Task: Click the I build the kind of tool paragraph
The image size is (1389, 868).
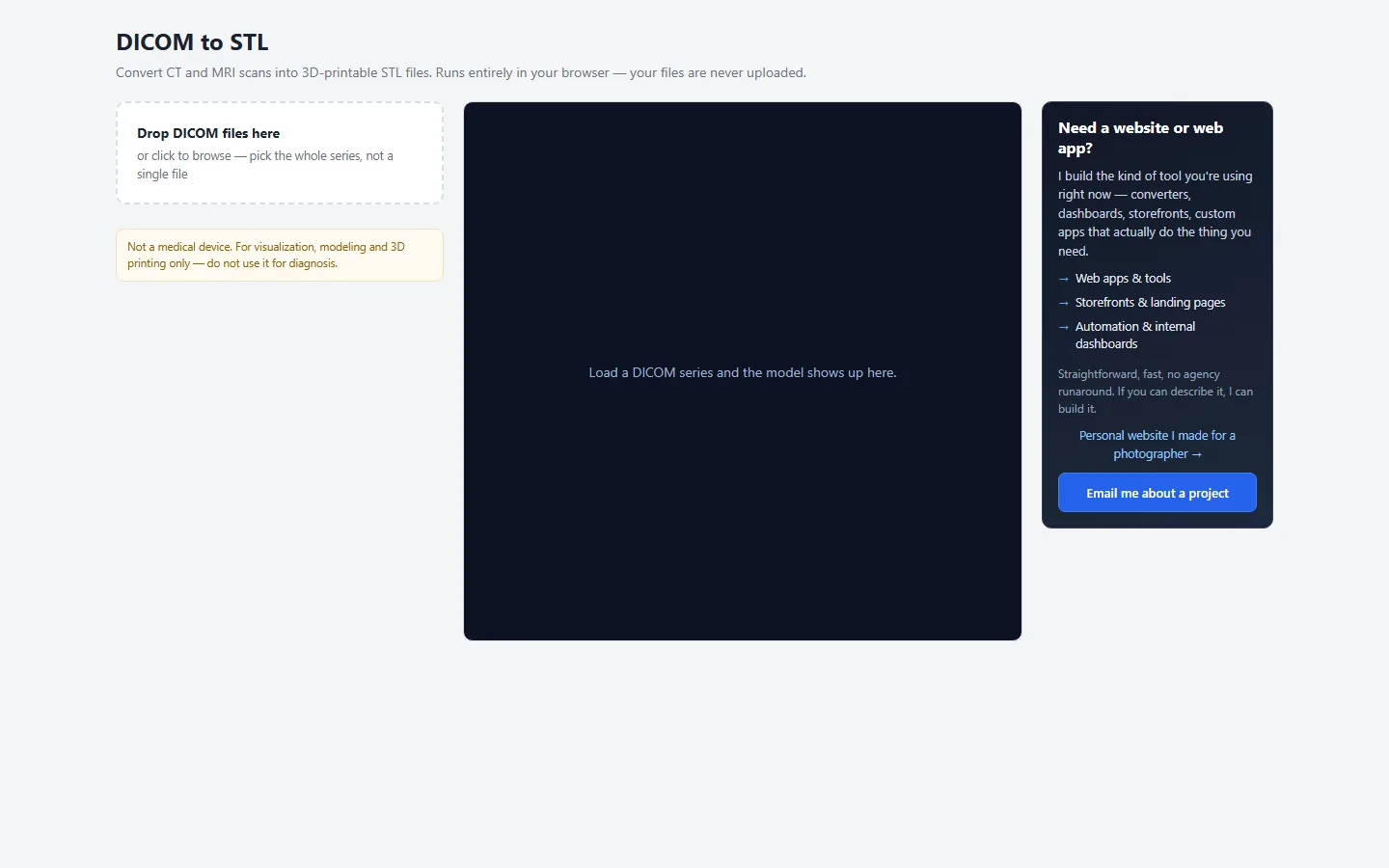Action: [1156, 213]
